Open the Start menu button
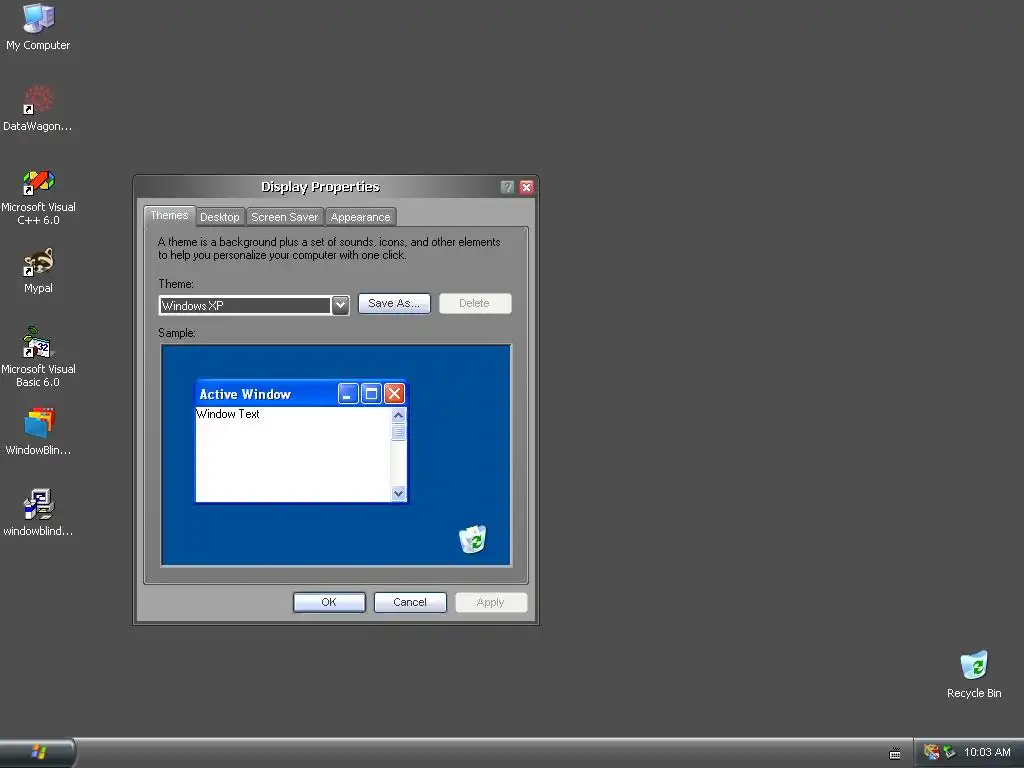 click(38, 752)
